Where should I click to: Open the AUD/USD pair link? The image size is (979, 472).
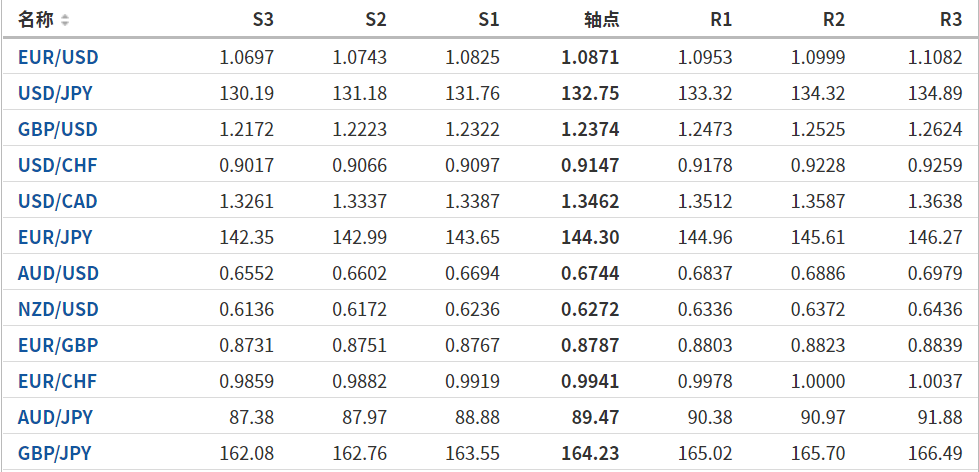tap(58, 273)
